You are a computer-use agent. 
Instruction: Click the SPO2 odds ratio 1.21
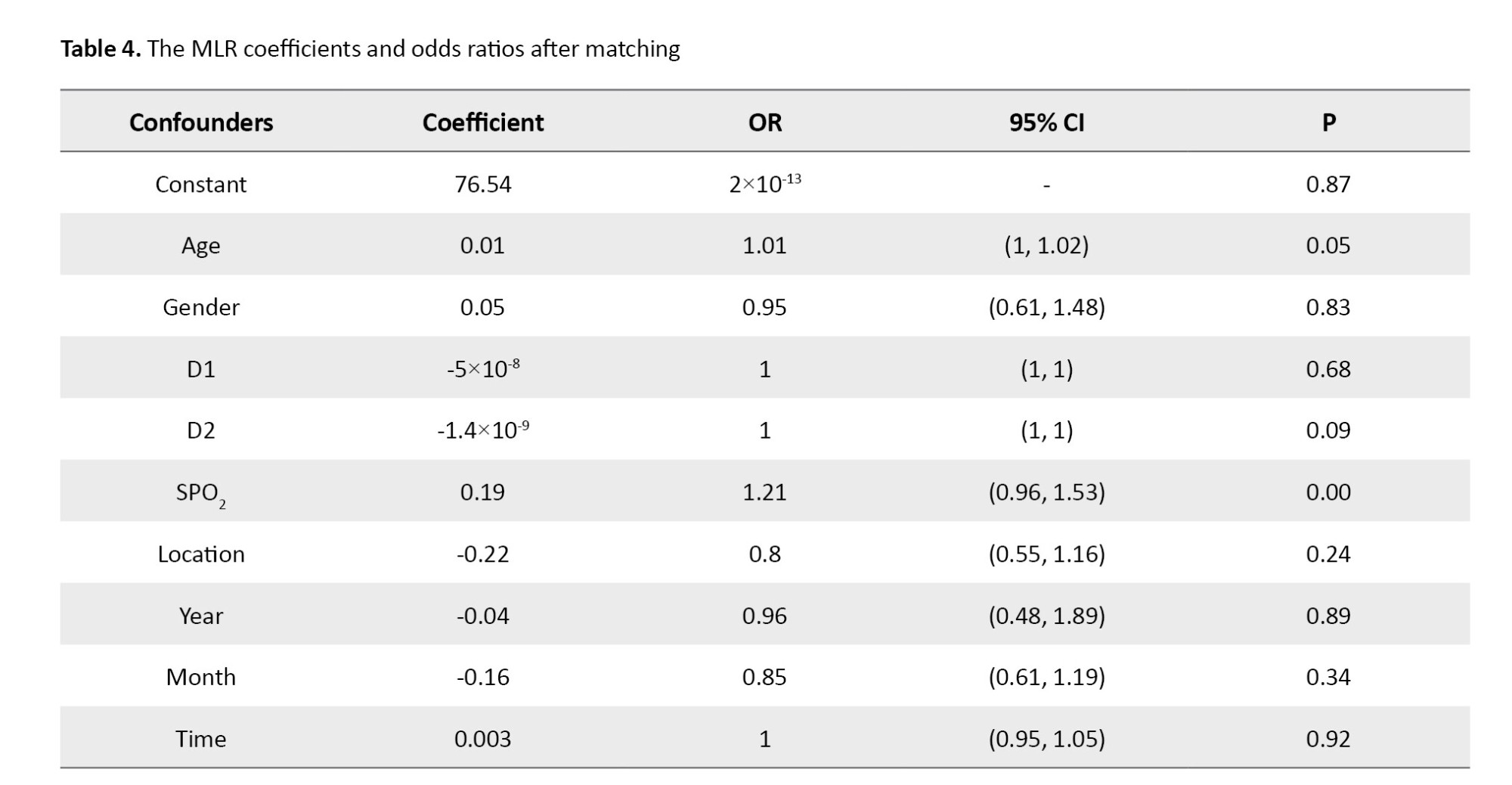tap(764, 492)
